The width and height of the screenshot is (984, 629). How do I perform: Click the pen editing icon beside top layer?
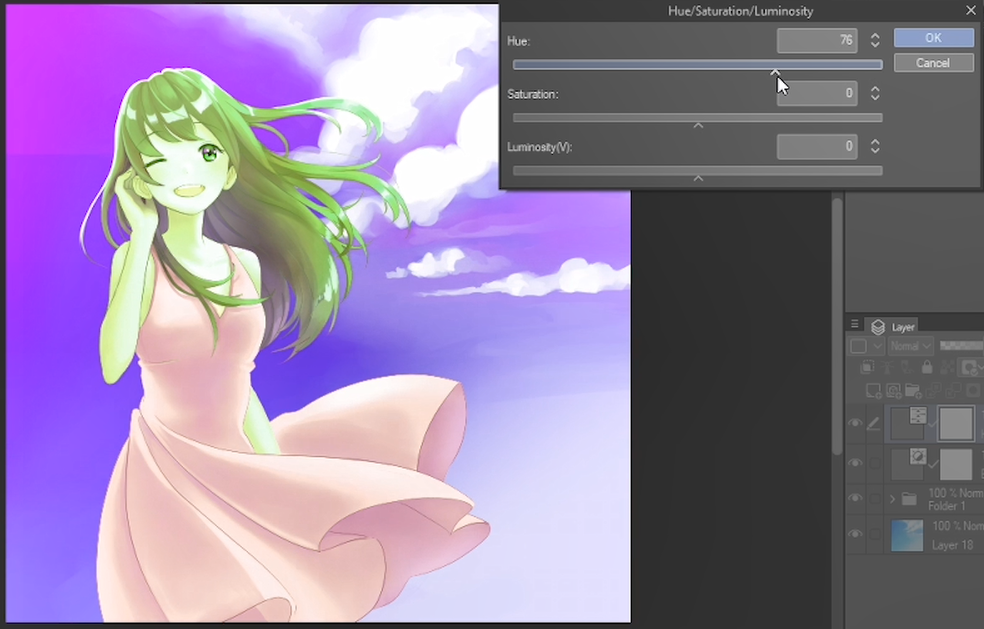coord(874,424)
